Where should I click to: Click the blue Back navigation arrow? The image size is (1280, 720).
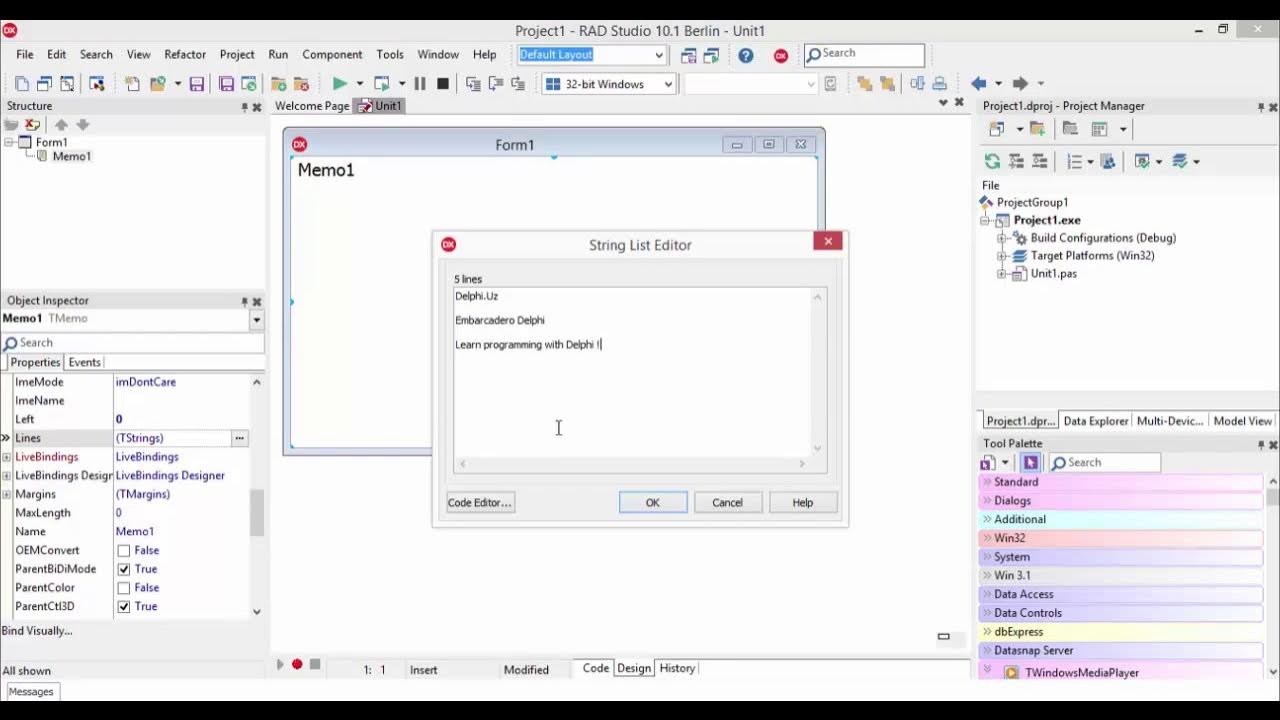(979, 84)
